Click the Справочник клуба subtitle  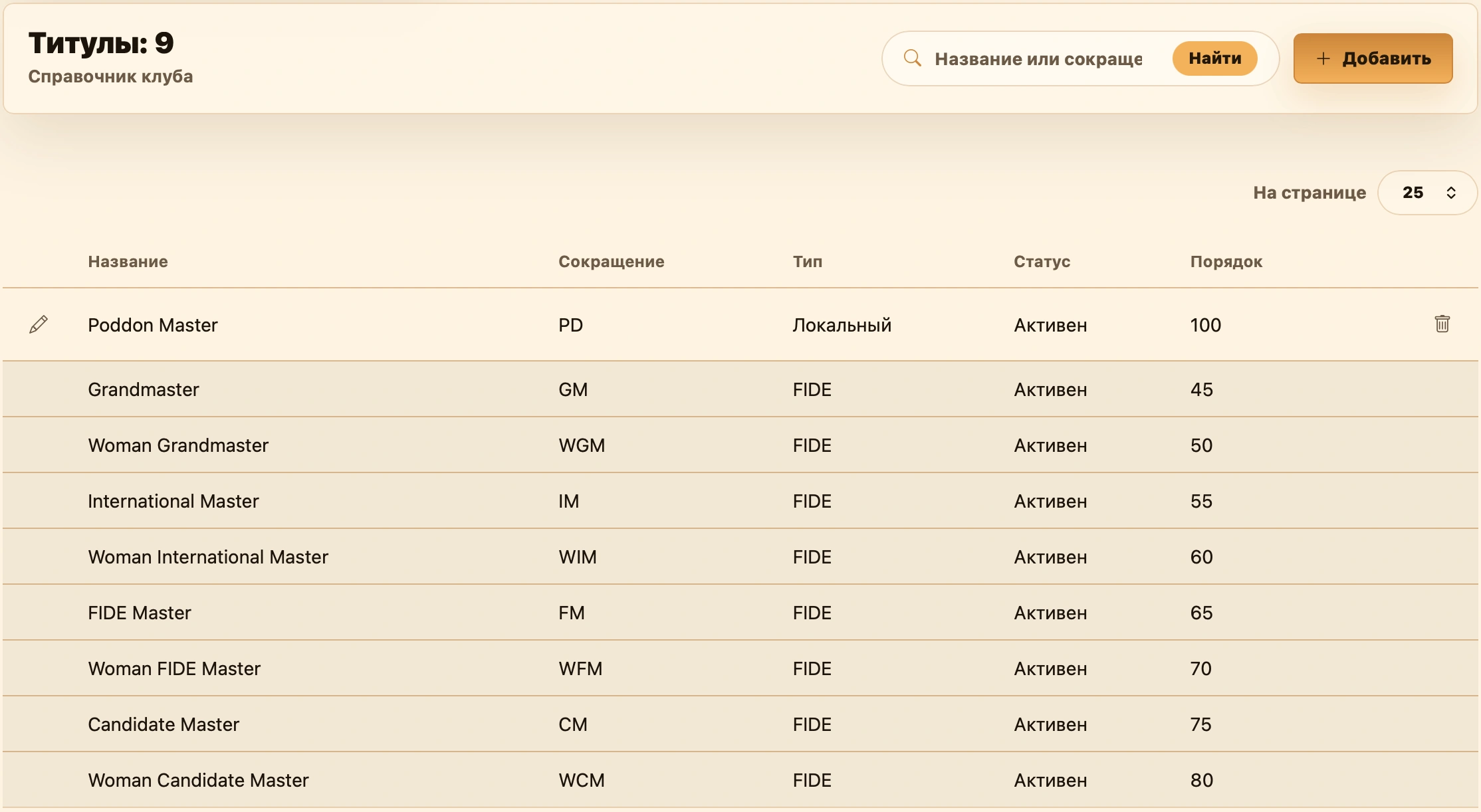coord(110,76)
